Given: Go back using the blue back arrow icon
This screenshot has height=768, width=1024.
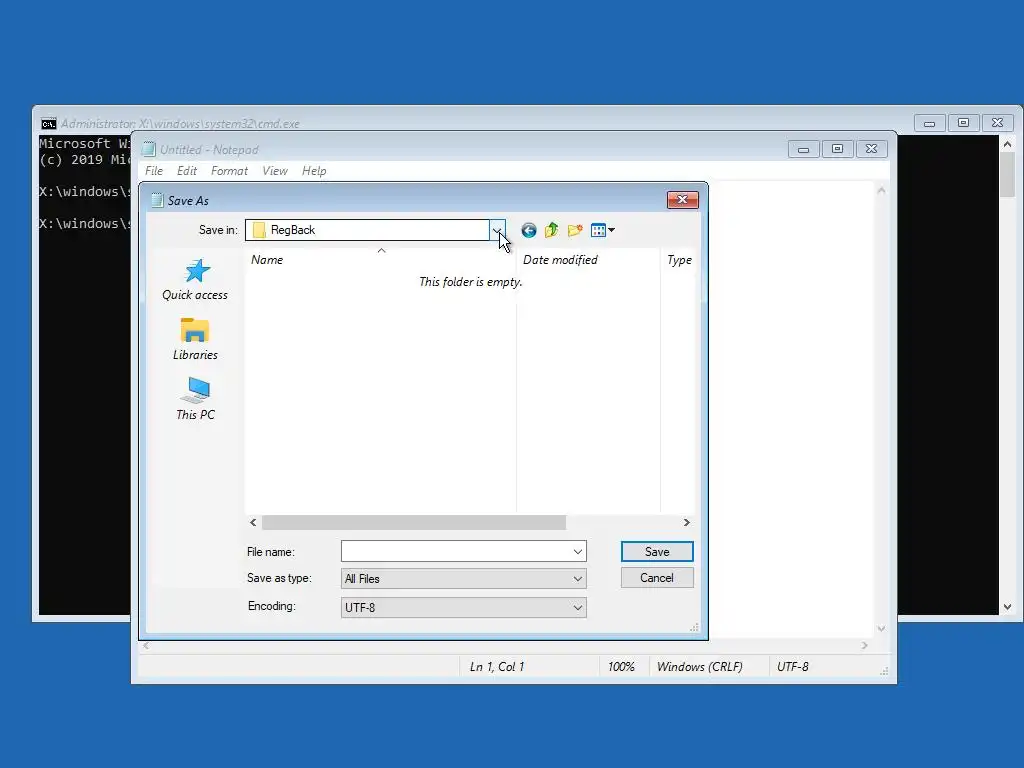Looking at the screenshot, I should pos(528,230).
